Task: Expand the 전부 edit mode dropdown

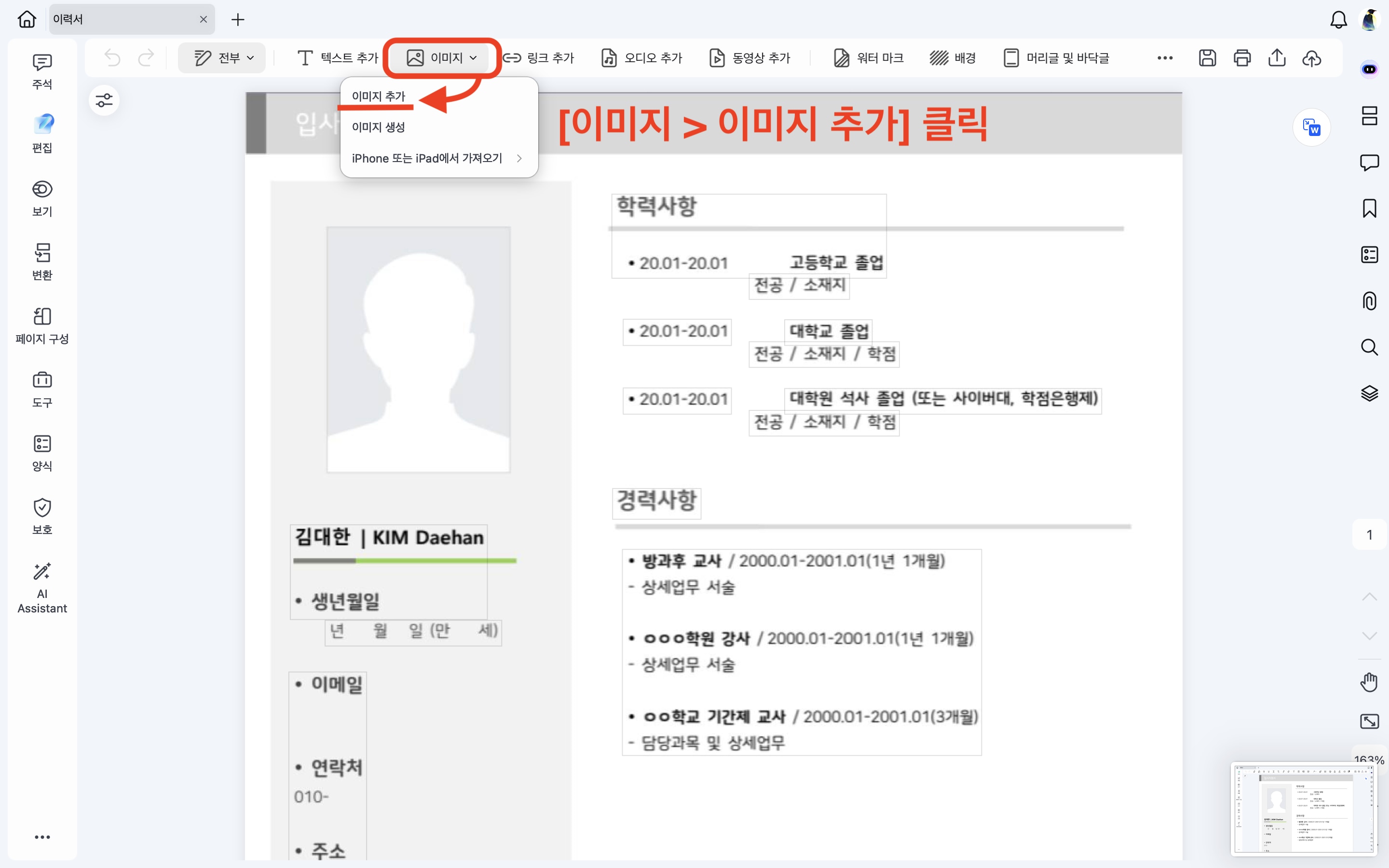Action: (x=222, y=58)
